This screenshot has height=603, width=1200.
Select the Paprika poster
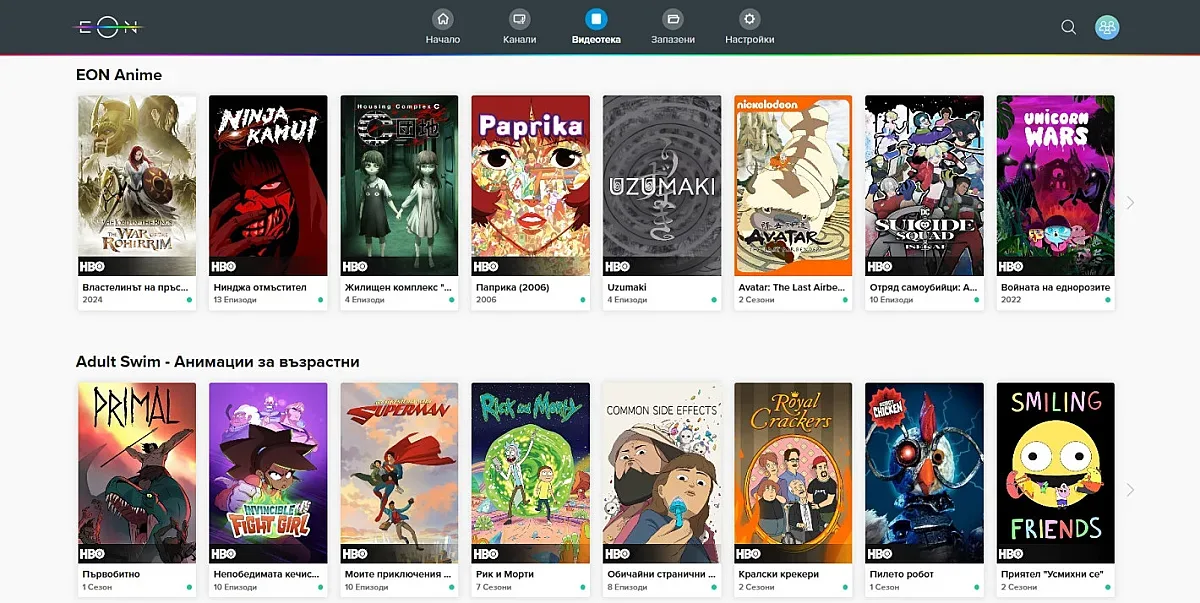(x=530, y=185)
